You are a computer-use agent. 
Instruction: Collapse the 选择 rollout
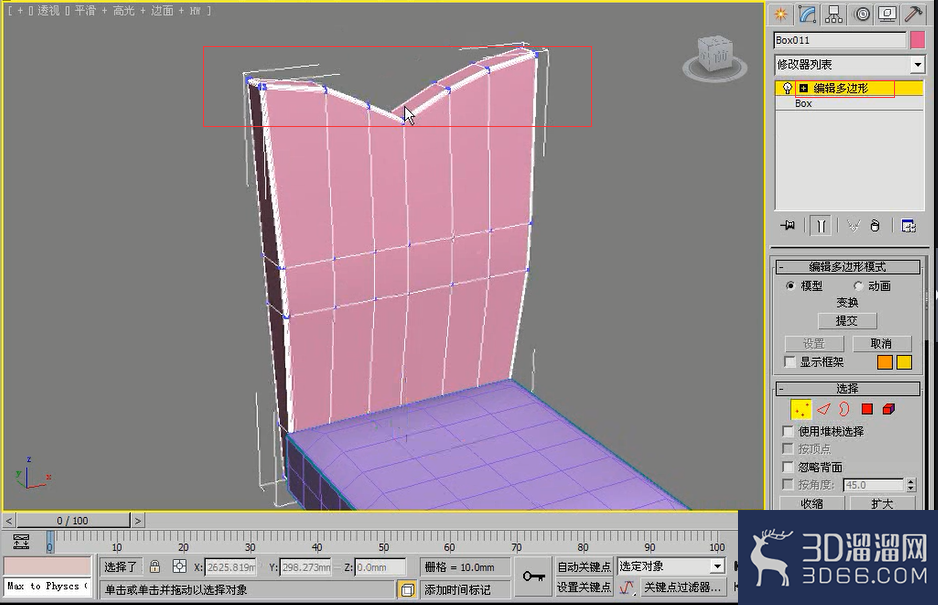848,389
